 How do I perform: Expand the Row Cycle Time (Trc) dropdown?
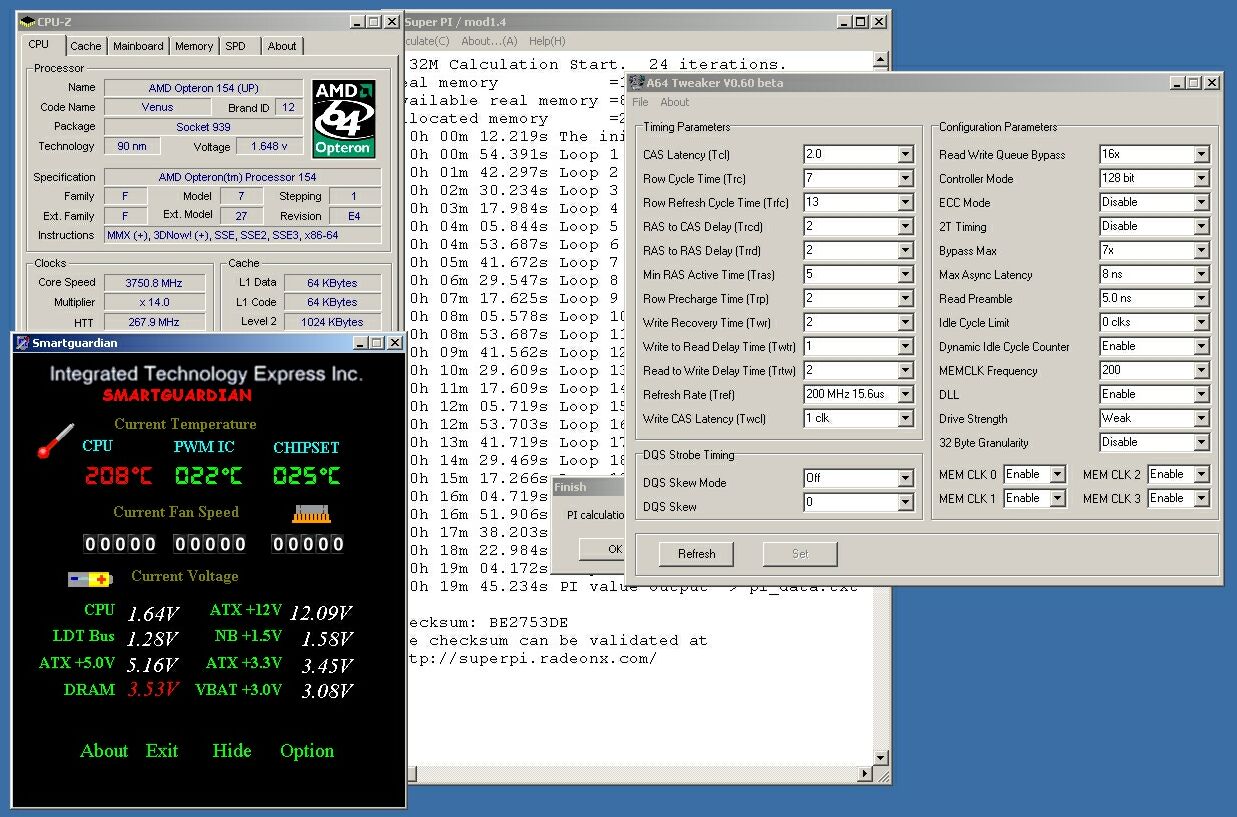point(905,179)
